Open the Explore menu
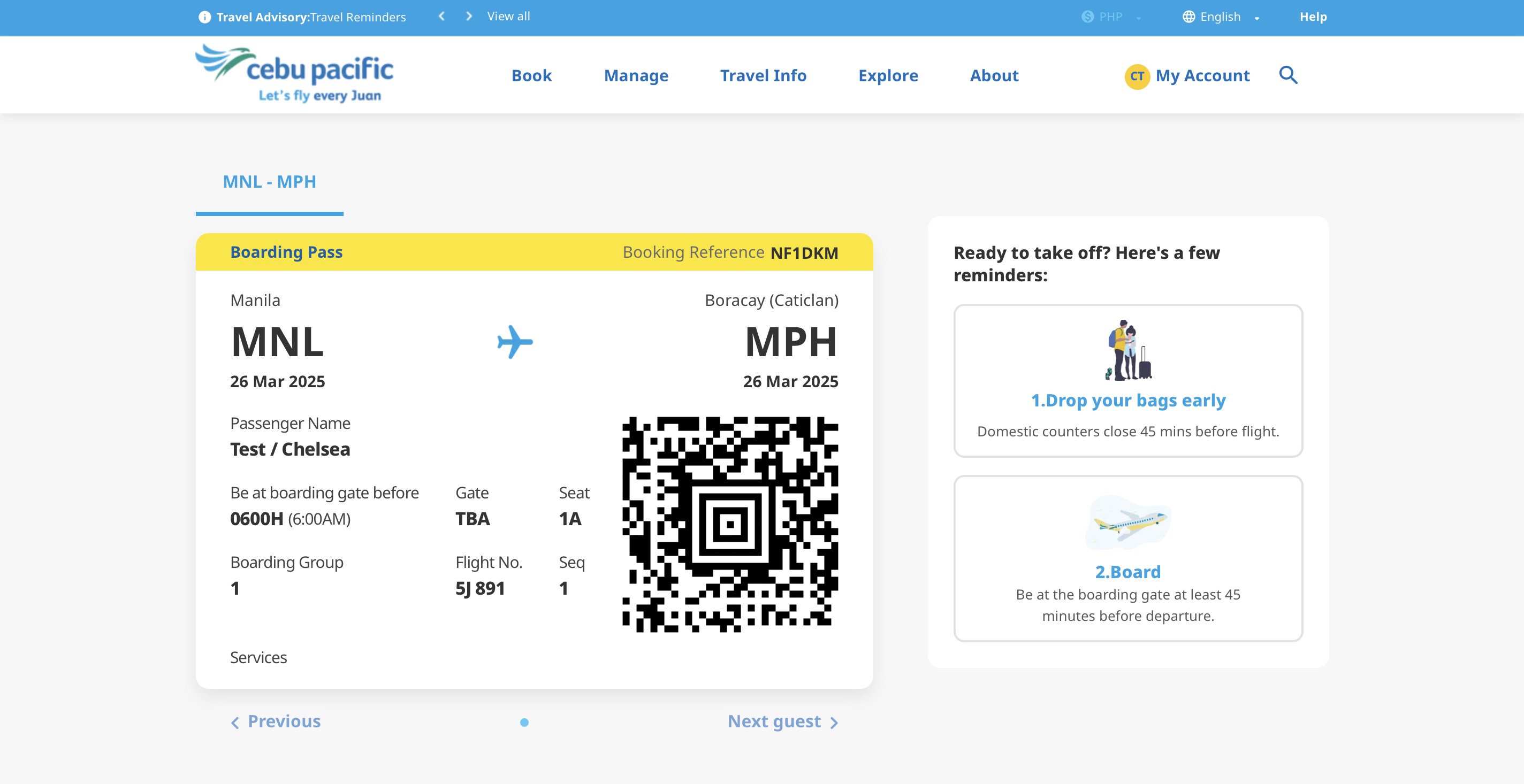 [x=888, y=76]
